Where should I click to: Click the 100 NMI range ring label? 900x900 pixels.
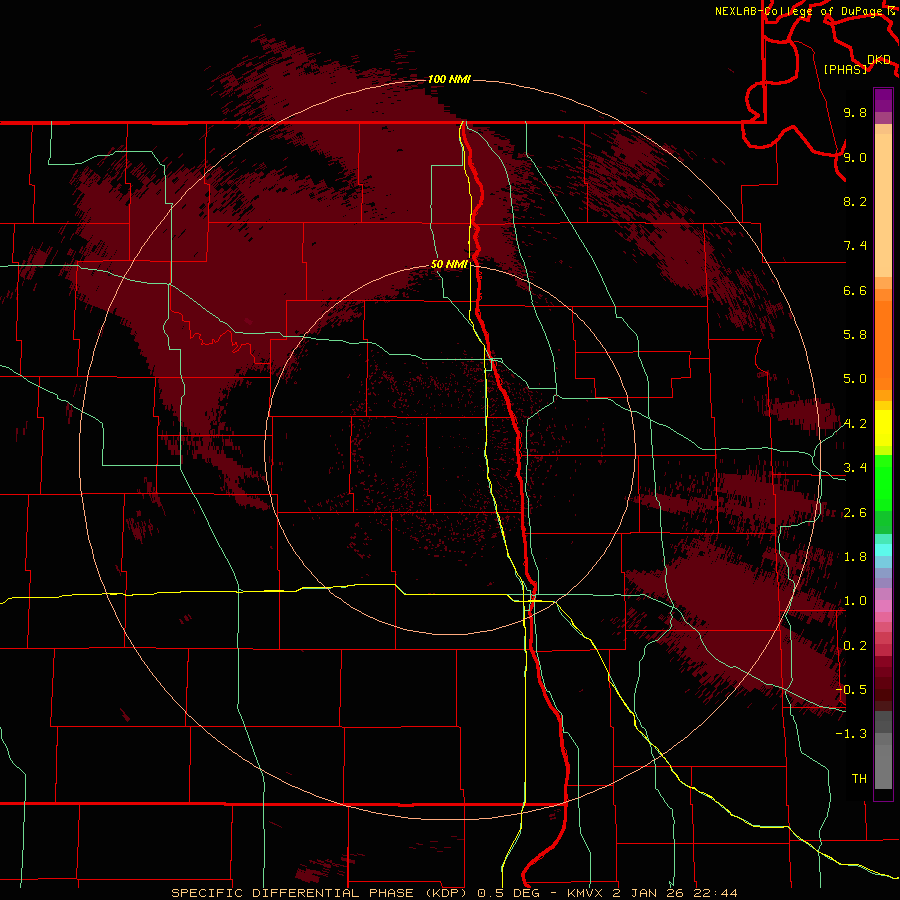449,79
